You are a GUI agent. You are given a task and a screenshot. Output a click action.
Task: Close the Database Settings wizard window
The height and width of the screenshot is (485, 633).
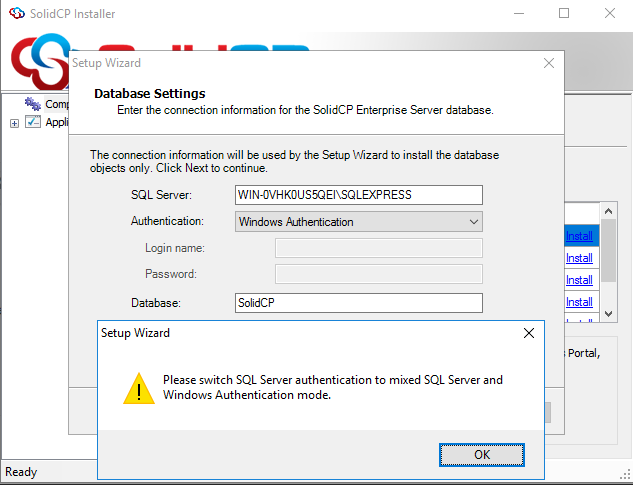pos(549,63)
